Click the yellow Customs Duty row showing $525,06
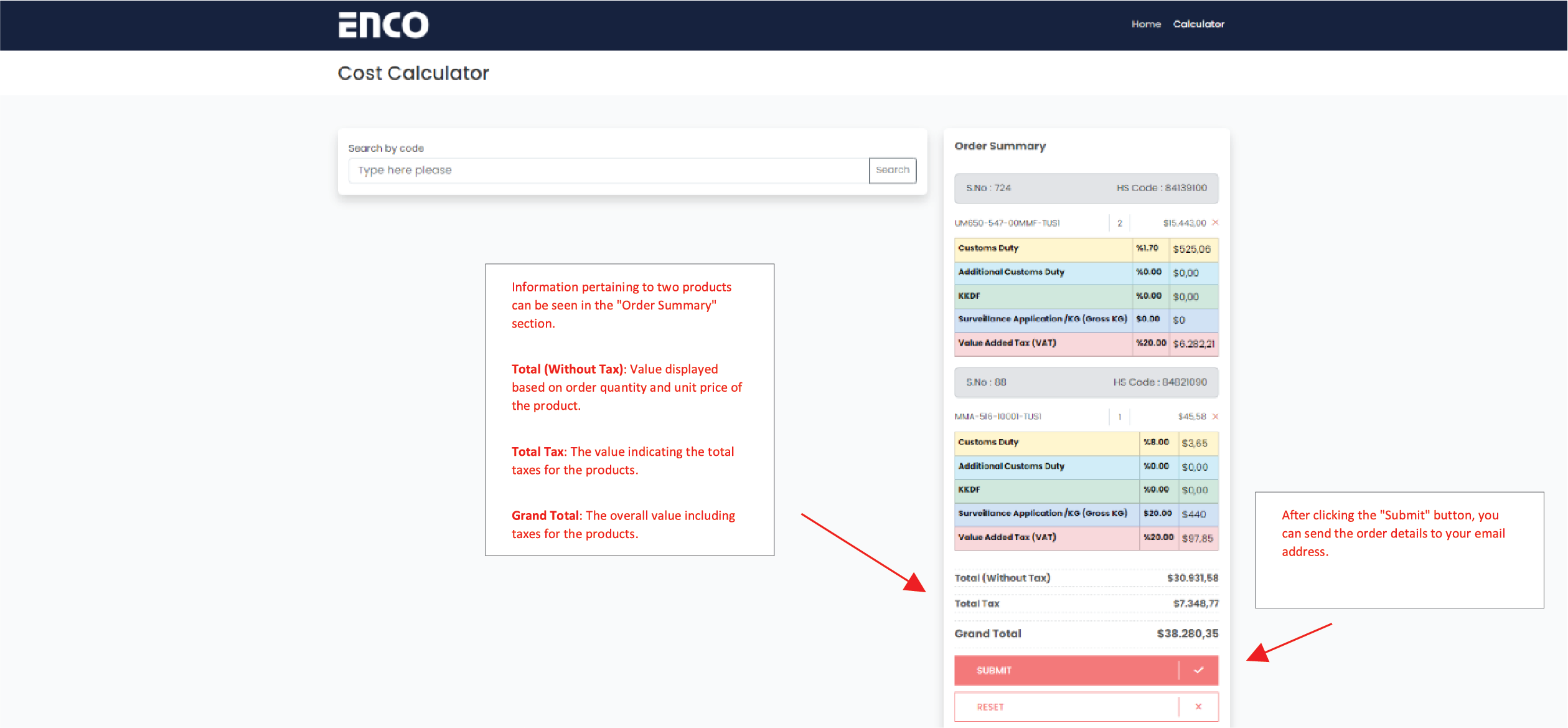1568x728 pixels. [x=1086, y=249]
